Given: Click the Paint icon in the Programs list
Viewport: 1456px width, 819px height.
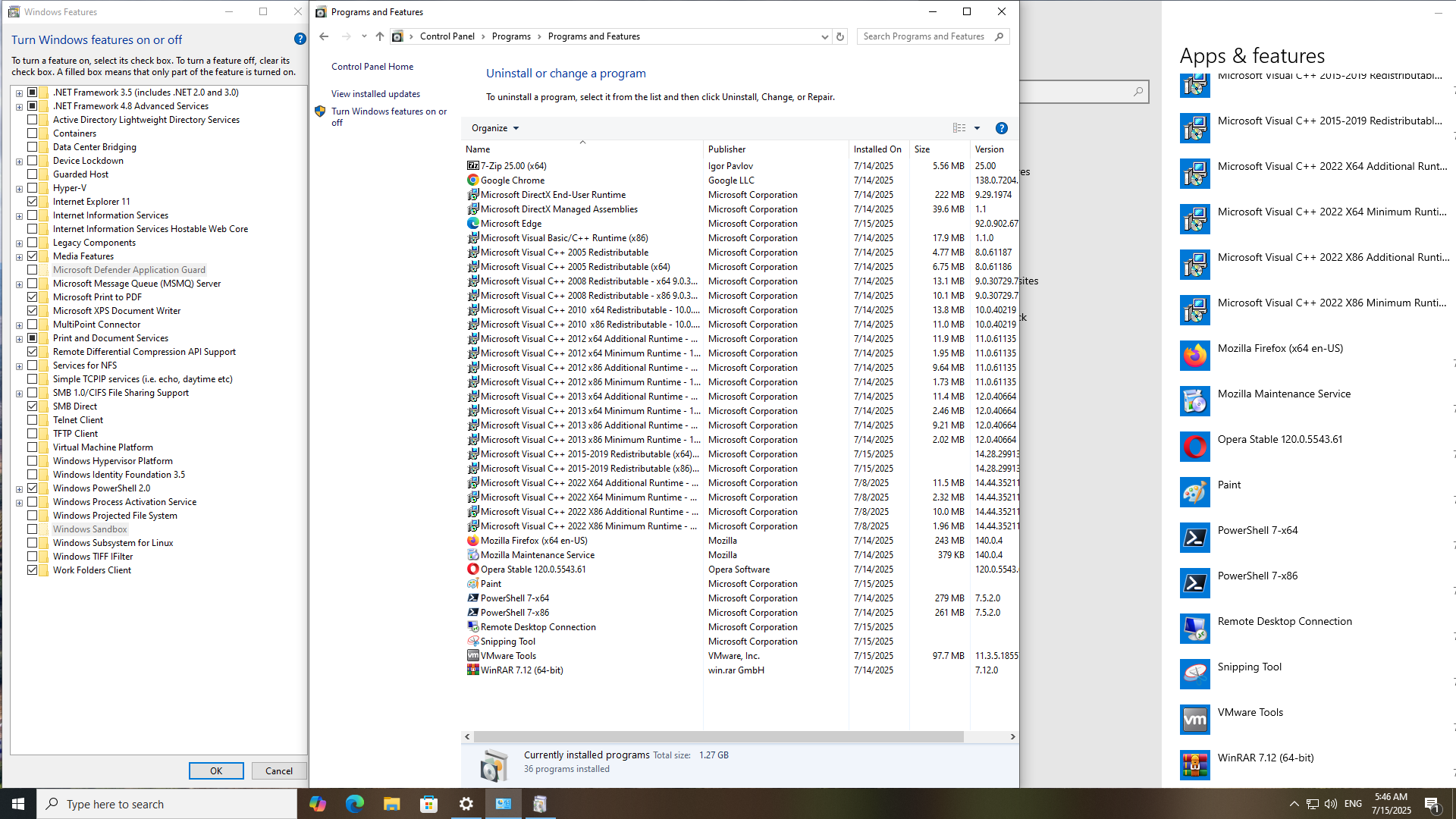Looking at the screenshot, I should 472,583.
